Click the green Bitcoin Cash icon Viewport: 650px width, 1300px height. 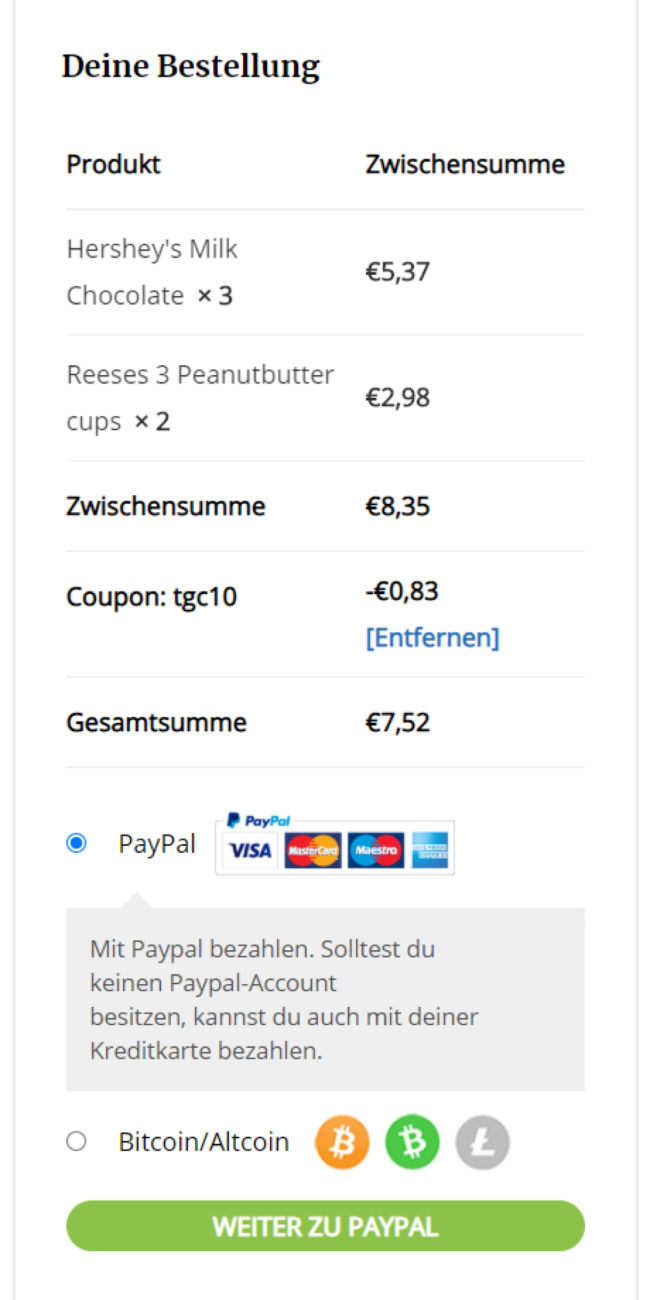point(412,1142)
